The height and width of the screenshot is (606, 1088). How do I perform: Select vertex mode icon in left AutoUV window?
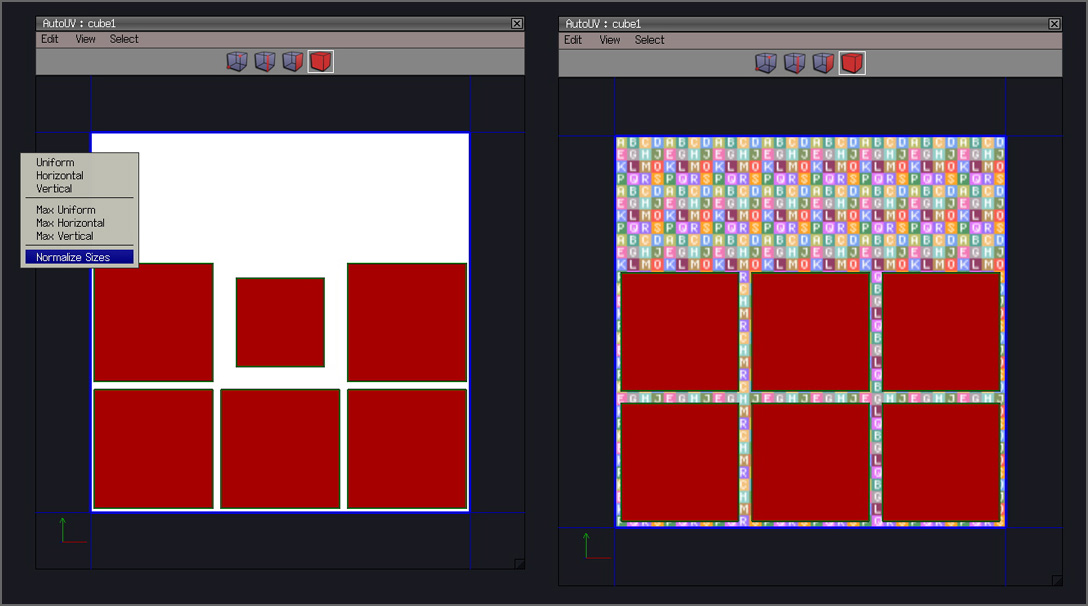pyautogui.click(x=237, y=62)
